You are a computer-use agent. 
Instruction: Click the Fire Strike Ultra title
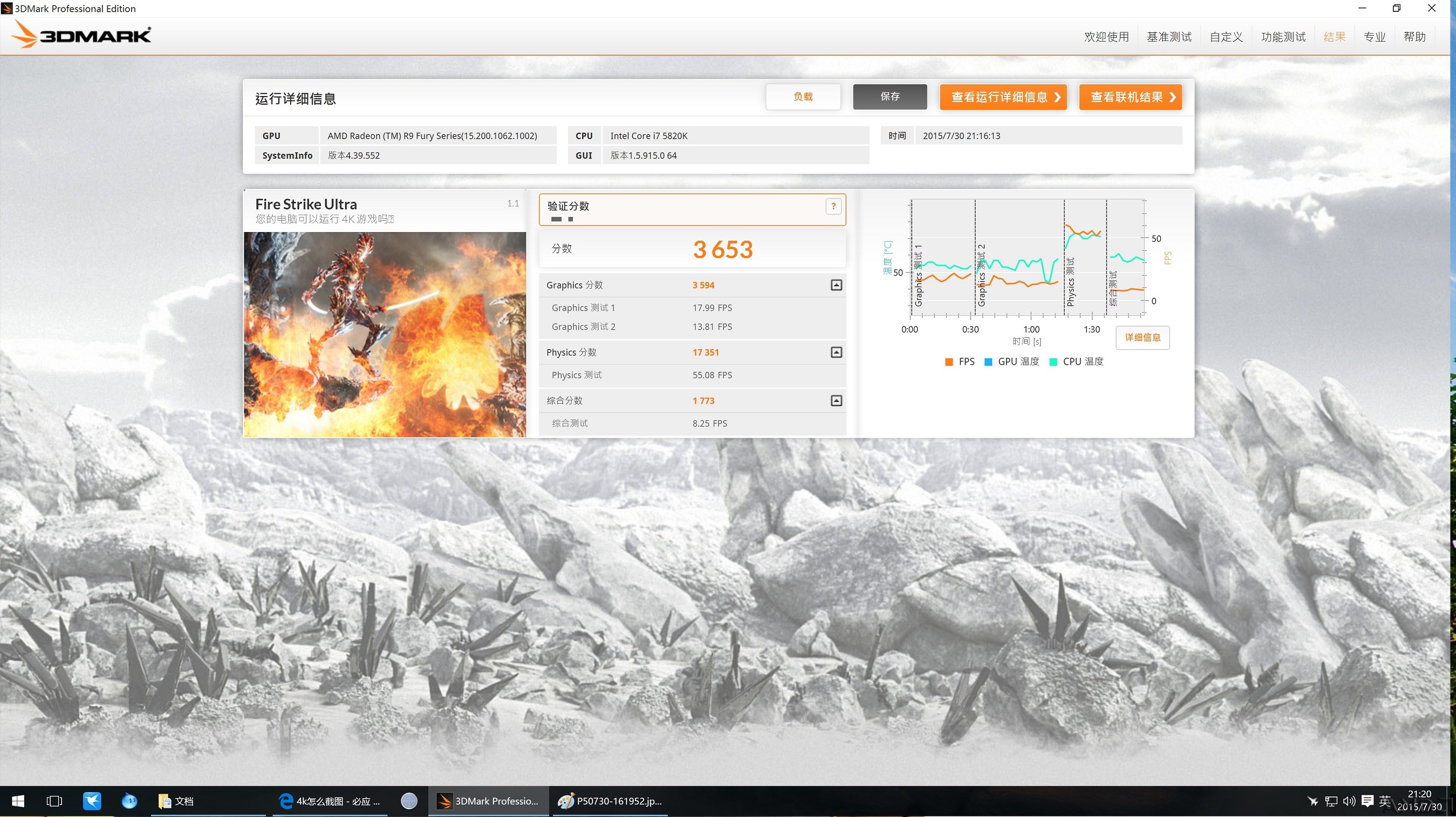click(x=306, y=204)
